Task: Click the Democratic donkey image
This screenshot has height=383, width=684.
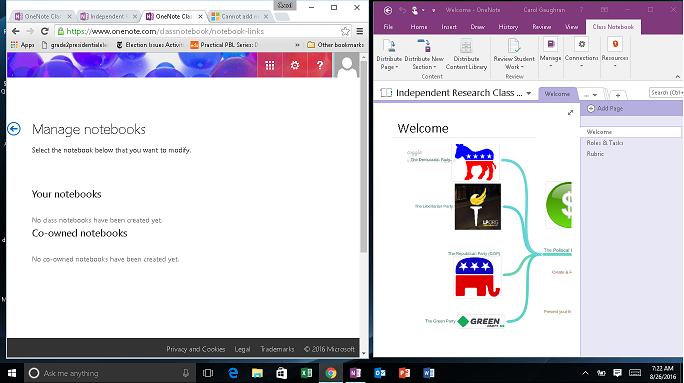Action: coord(475,162)
